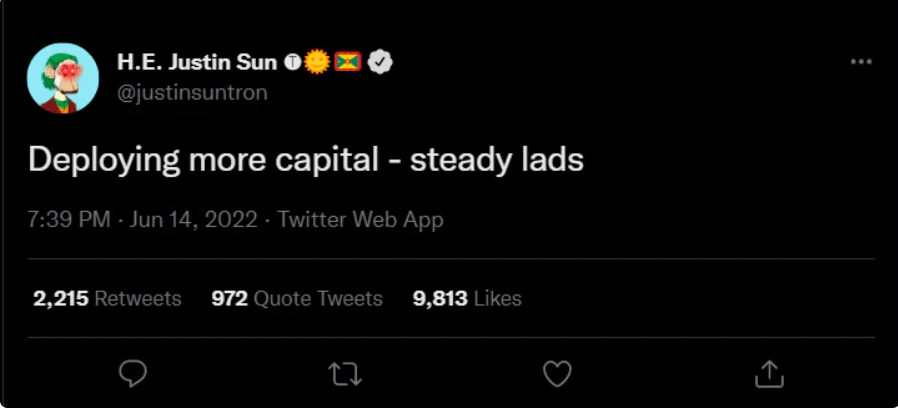The width and height of the screenshot is (898, 409).
Task: Click the sun emoji beside the name
Action: pos(317,62)
